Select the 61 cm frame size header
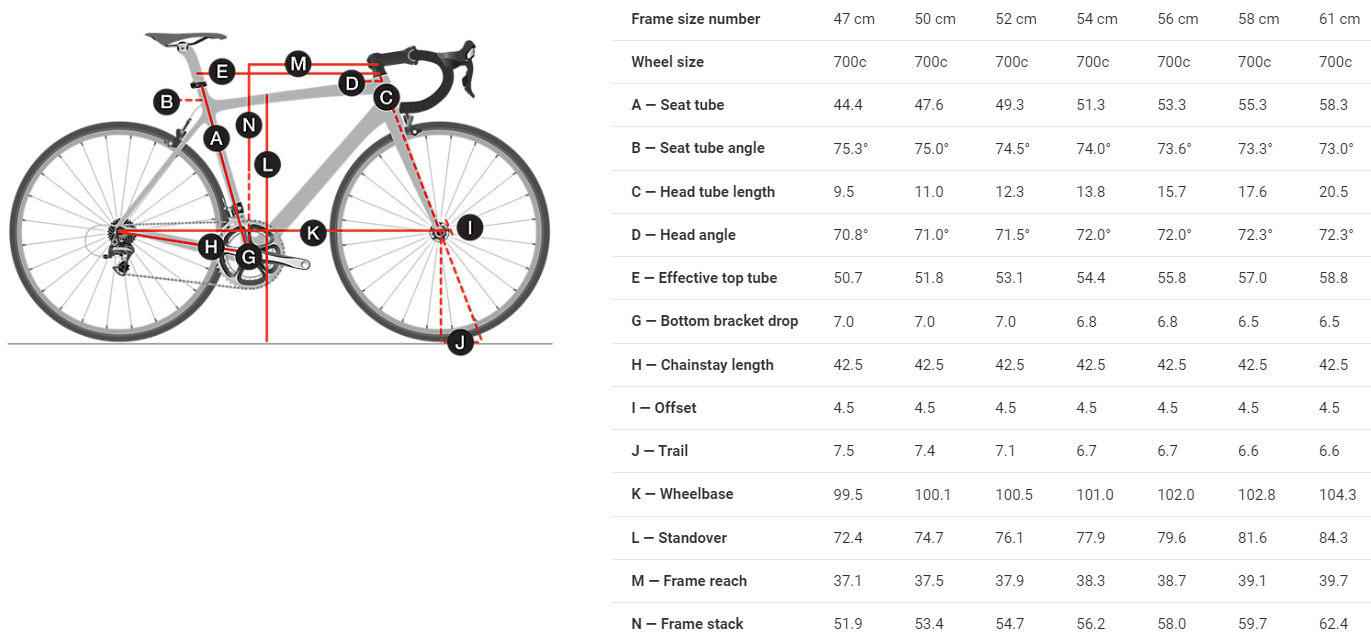The height and width of the screenshot is (643, 1371). coord(1340,19)
